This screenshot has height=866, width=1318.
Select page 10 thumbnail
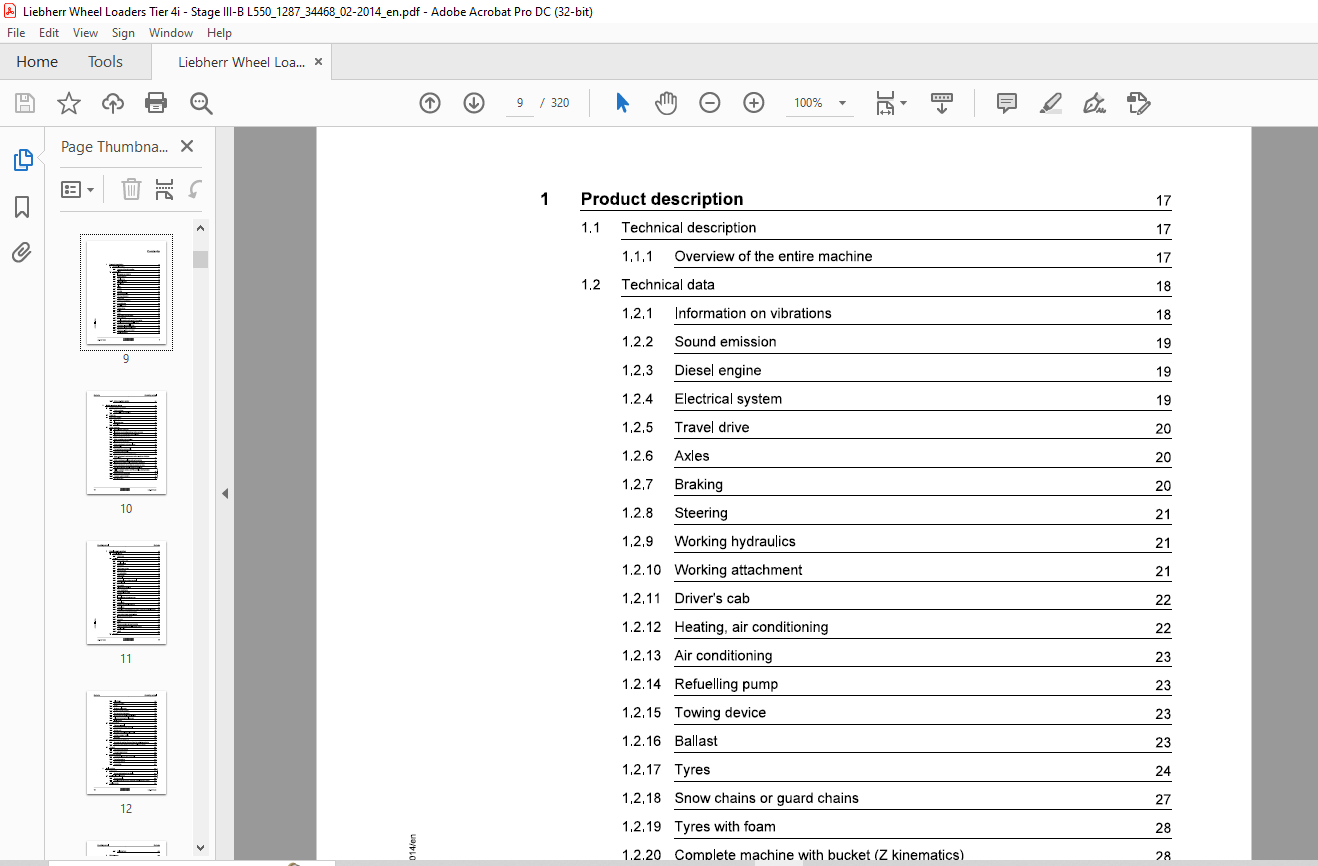coord(126,442)
